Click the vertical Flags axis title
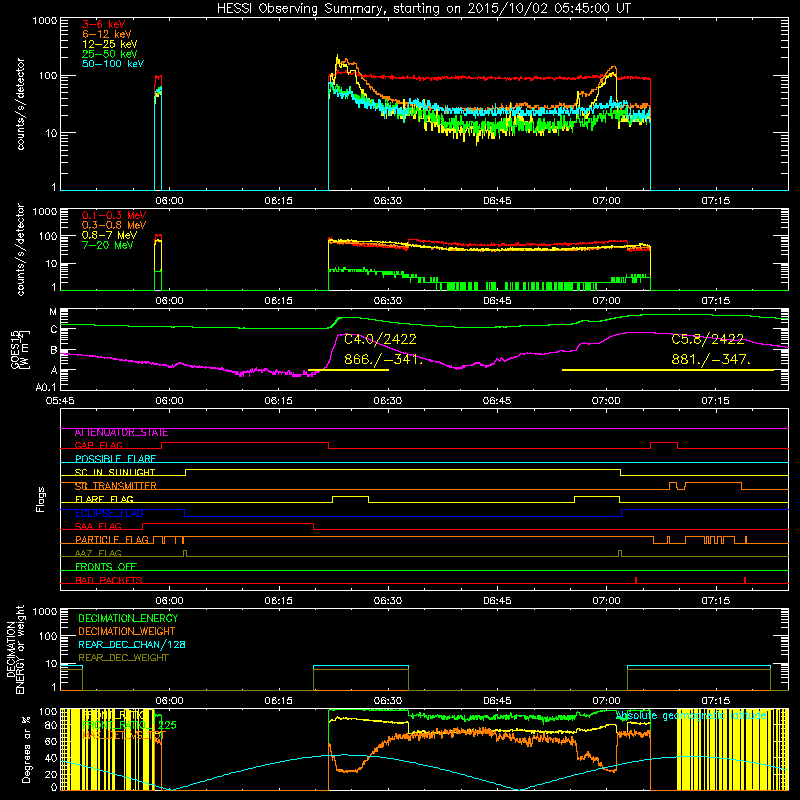 [41, 499]
